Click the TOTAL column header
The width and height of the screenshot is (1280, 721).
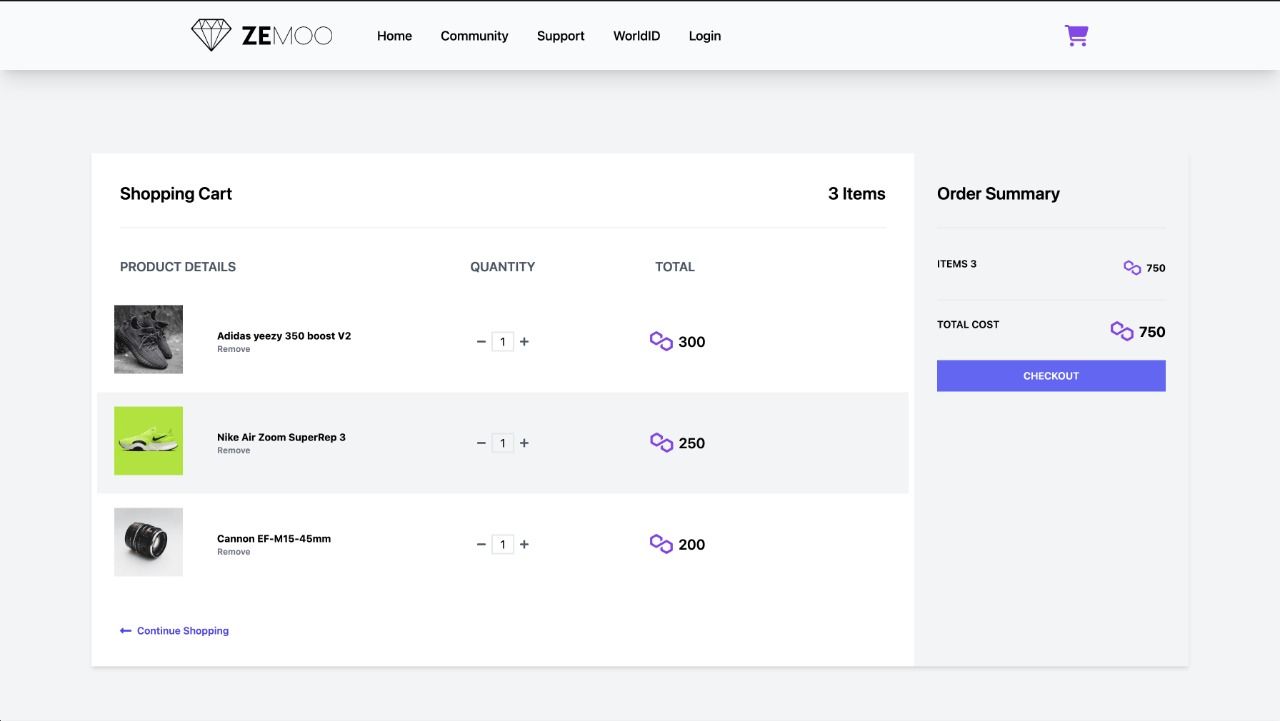coord(675,267)
